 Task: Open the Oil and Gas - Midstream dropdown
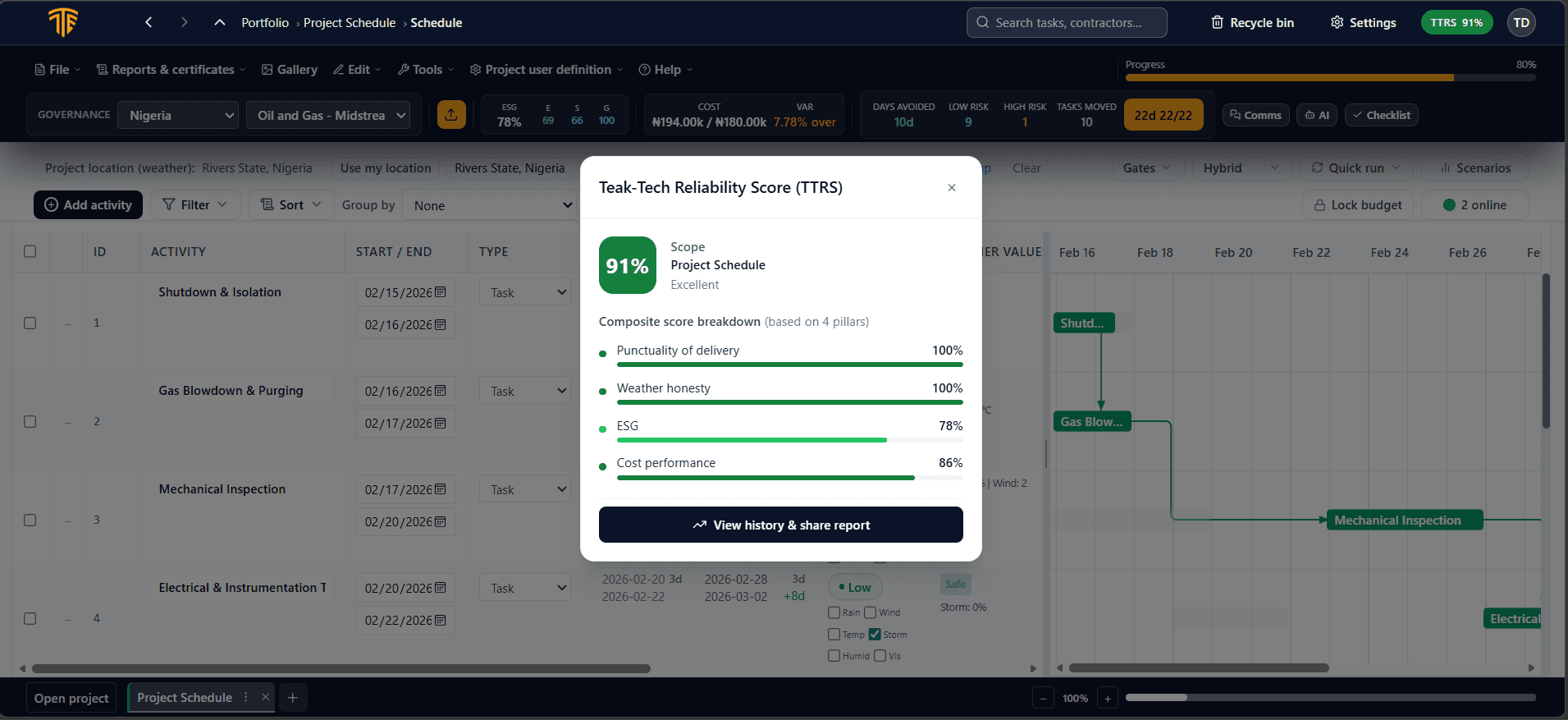328,115
